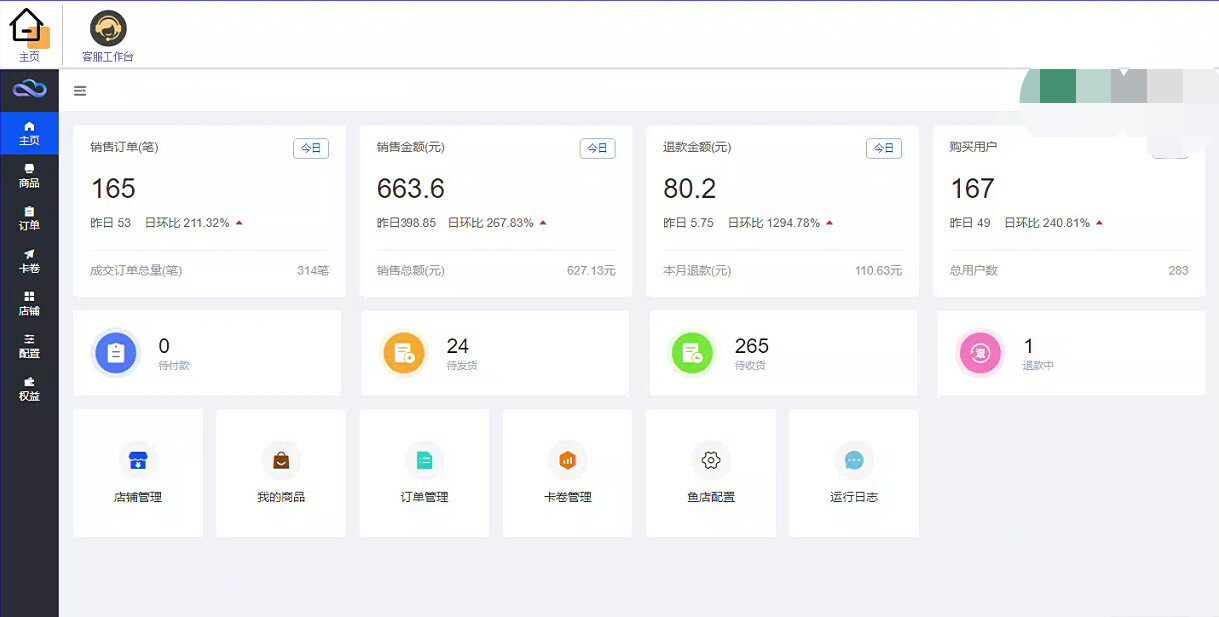Click 日环比 211.32% text
The height and width of the screenshot is (617, 1219).
[187, 223]
